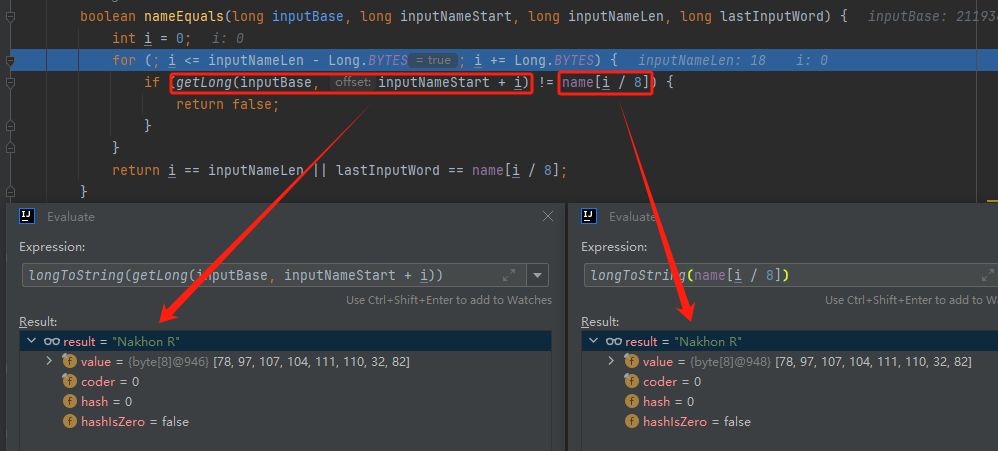Select left "hash = 0" row
998x451 pixels.
point(285,401)
